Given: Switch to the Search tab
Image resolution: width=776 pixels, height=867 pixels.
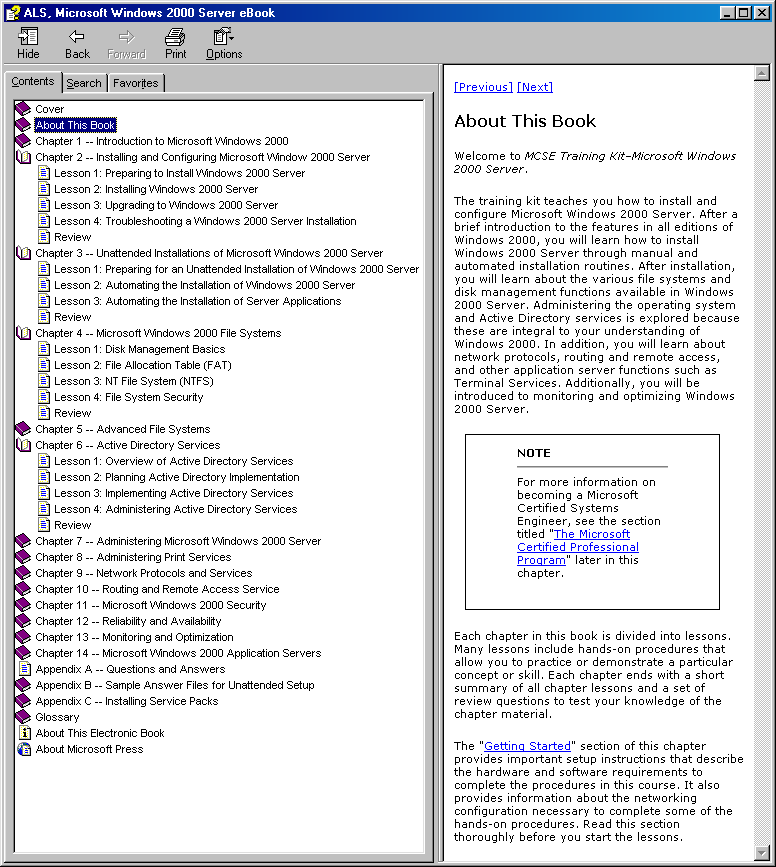Looking at the screenshot, I should click(84, 83).
